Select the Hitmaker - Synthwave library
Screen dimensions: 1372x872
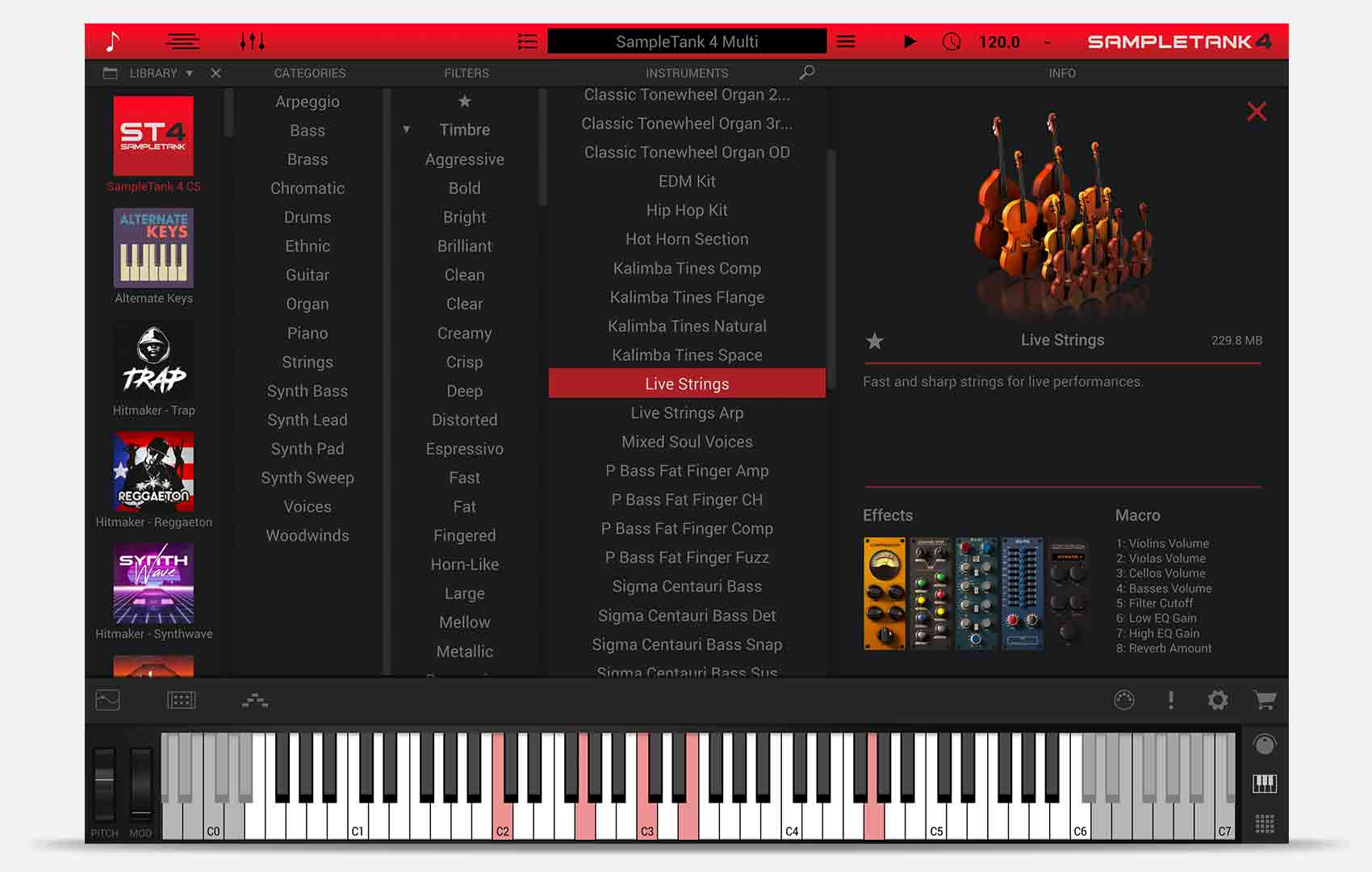pos(153,593)
